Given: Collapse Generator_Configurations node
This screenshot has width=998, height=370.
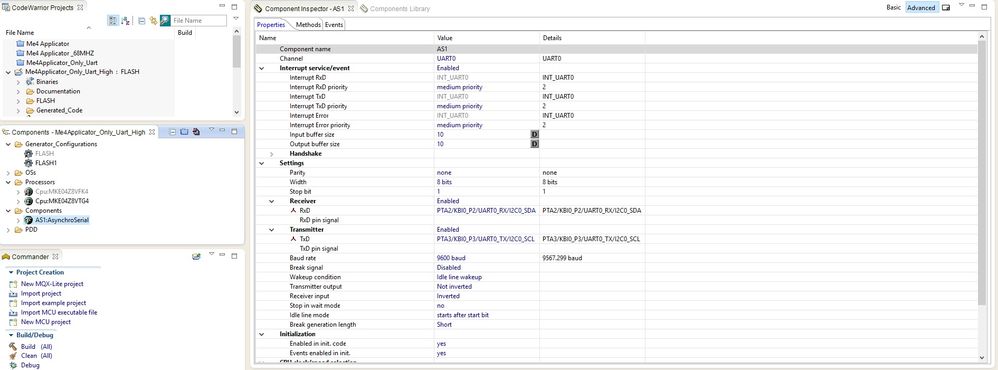Looking at the screenshot, I should coord(8,144).
